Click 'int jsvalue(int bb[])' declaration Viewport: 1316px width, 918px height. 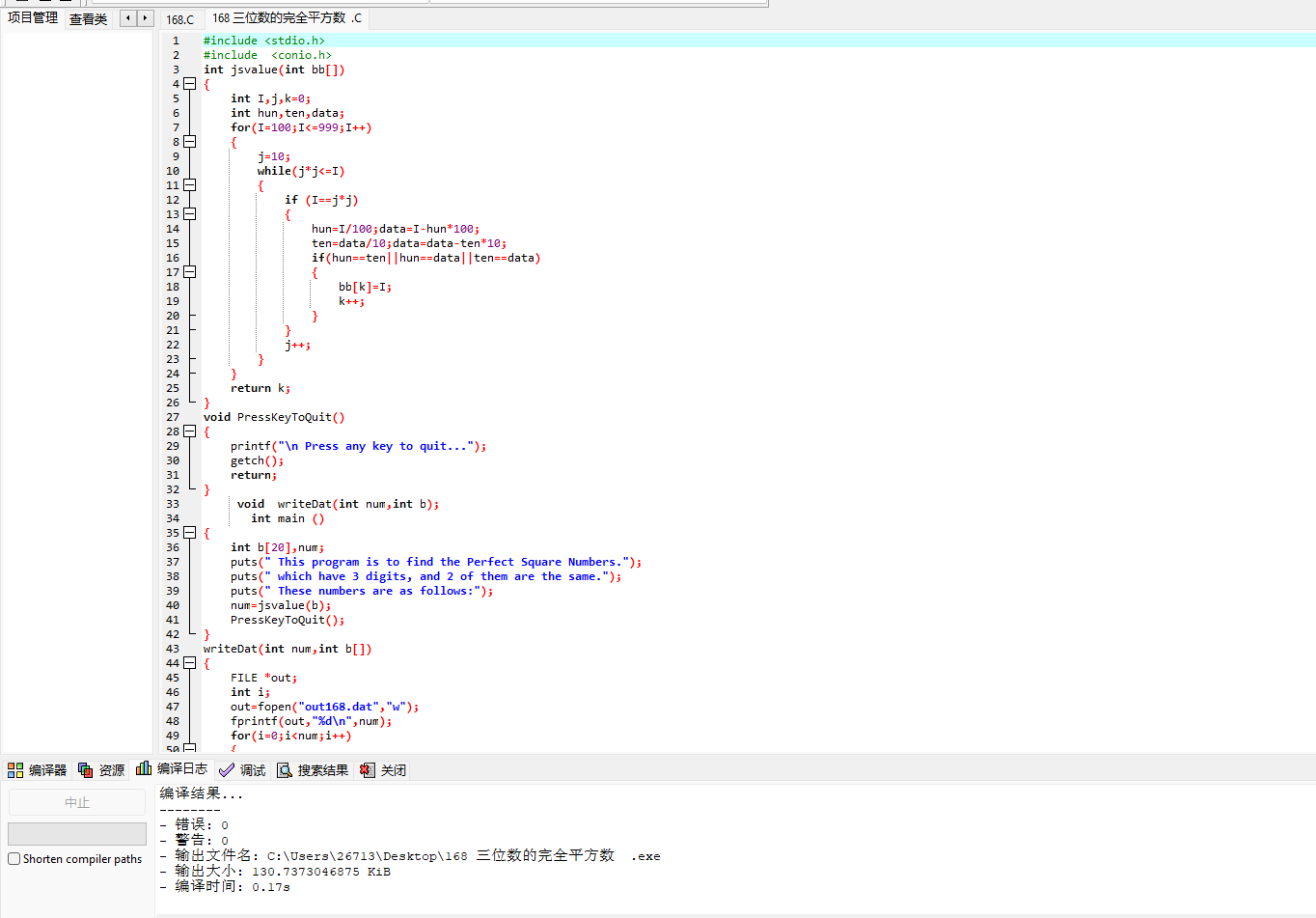point(274,70)
